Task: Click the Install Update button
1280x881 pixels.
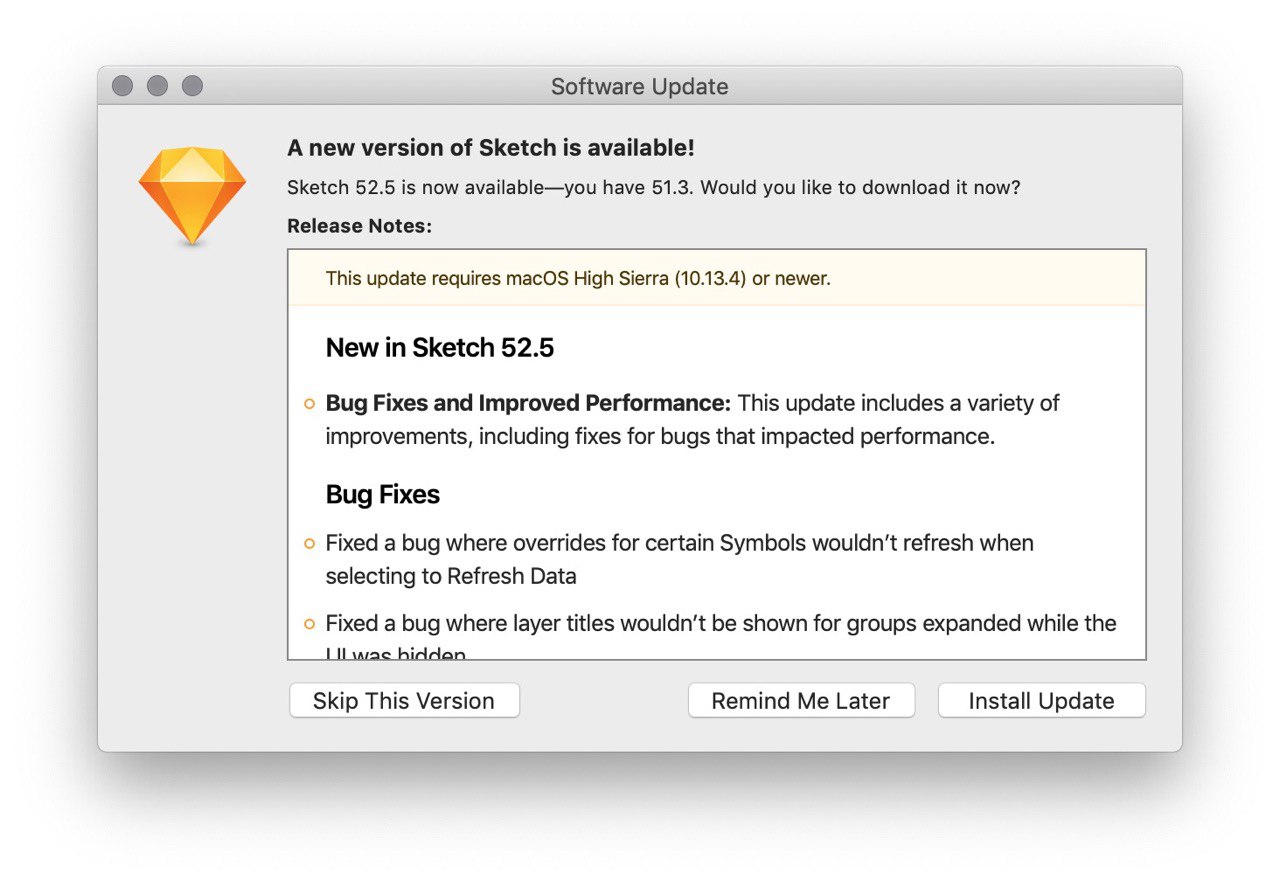Action: (1041, 701)
